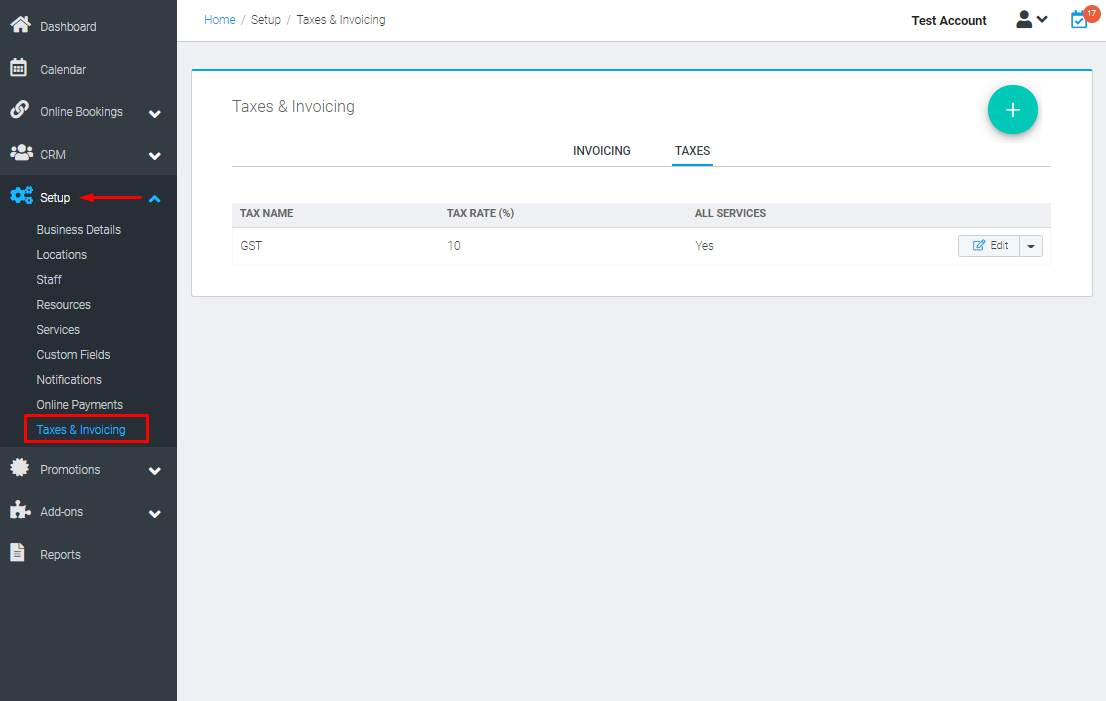
Task: Select Business Details from the sidebar
Action: 80,229
